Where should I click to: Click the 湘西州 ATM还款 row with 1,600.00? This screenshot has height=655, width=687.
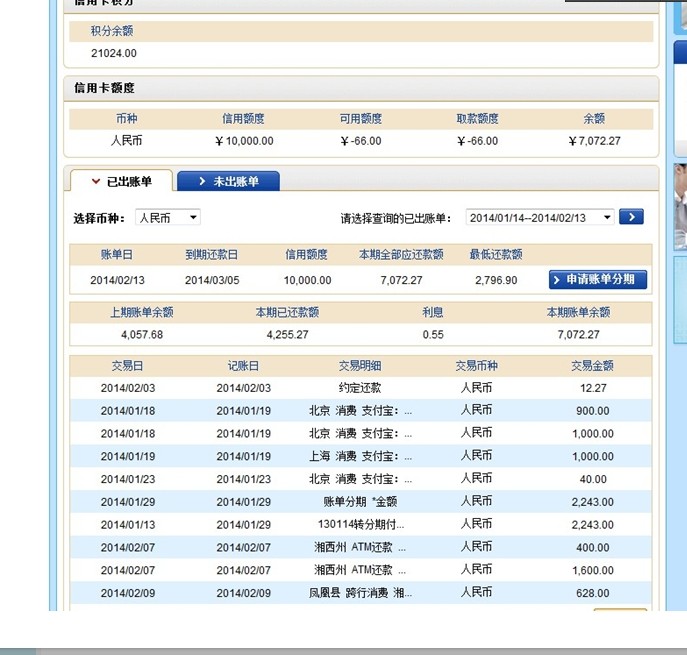360,570
